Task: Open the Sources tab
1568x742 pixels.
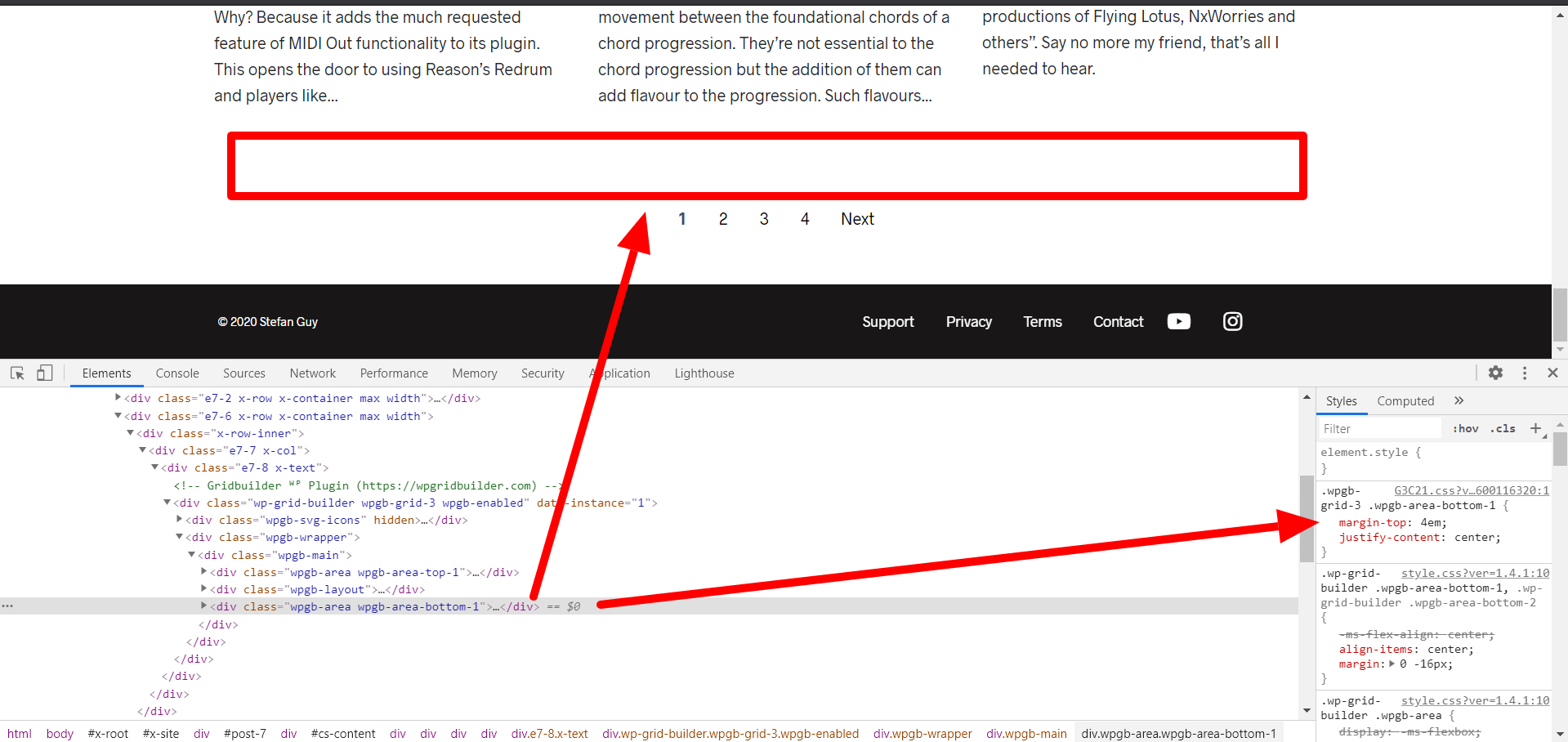Action: click(244, 373)
